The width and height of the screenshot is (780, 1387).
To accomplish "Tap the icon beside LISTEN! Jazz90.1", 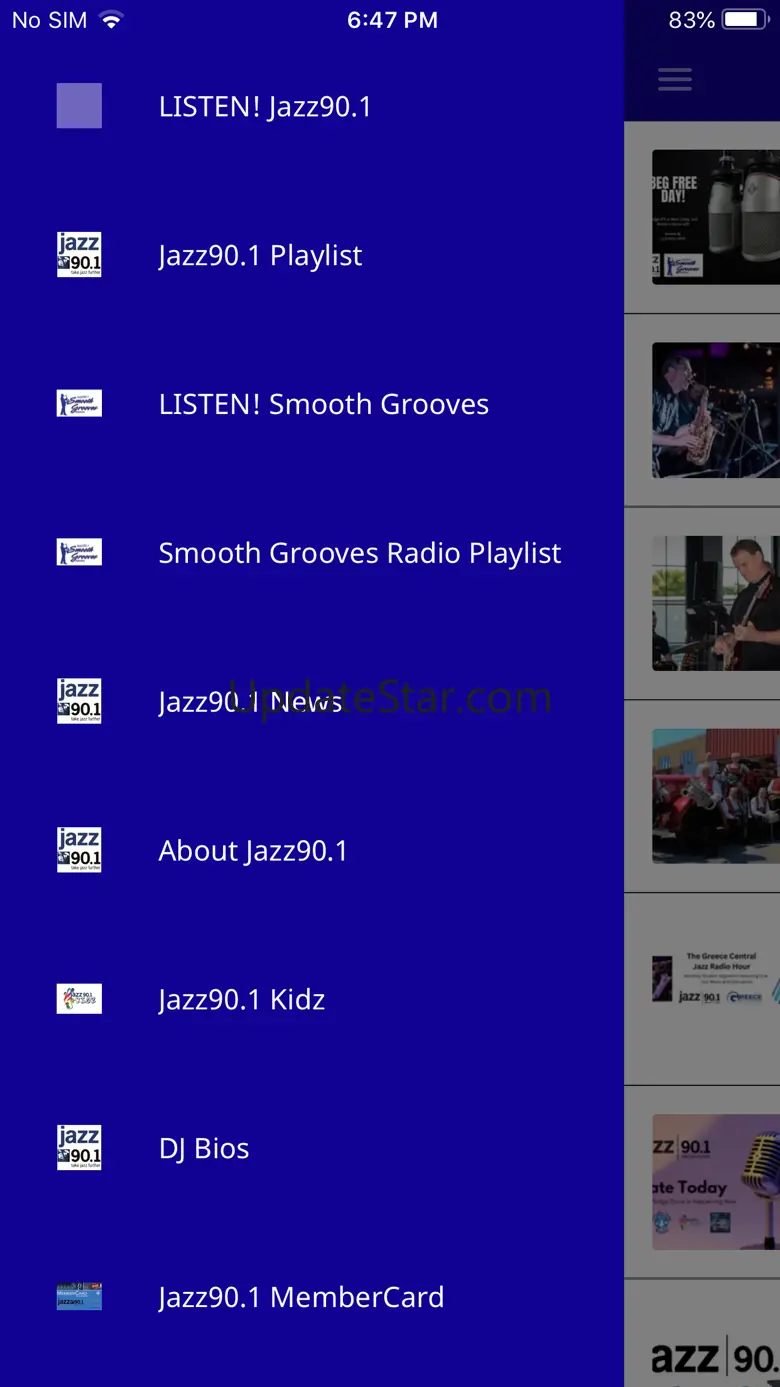I will (79, 106).
